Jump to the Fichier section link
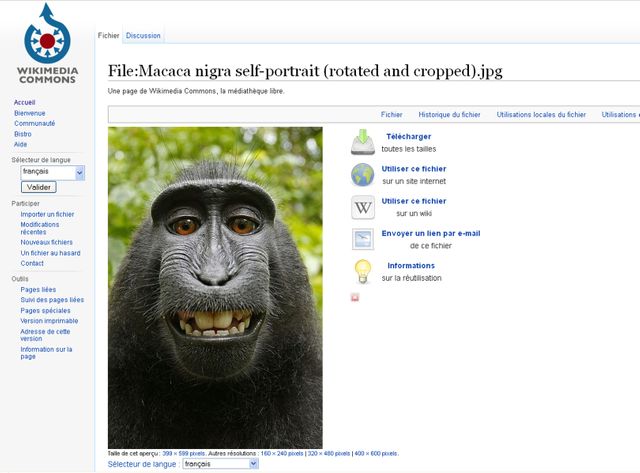This screenshot has width=640, height=473. [391, 115]
